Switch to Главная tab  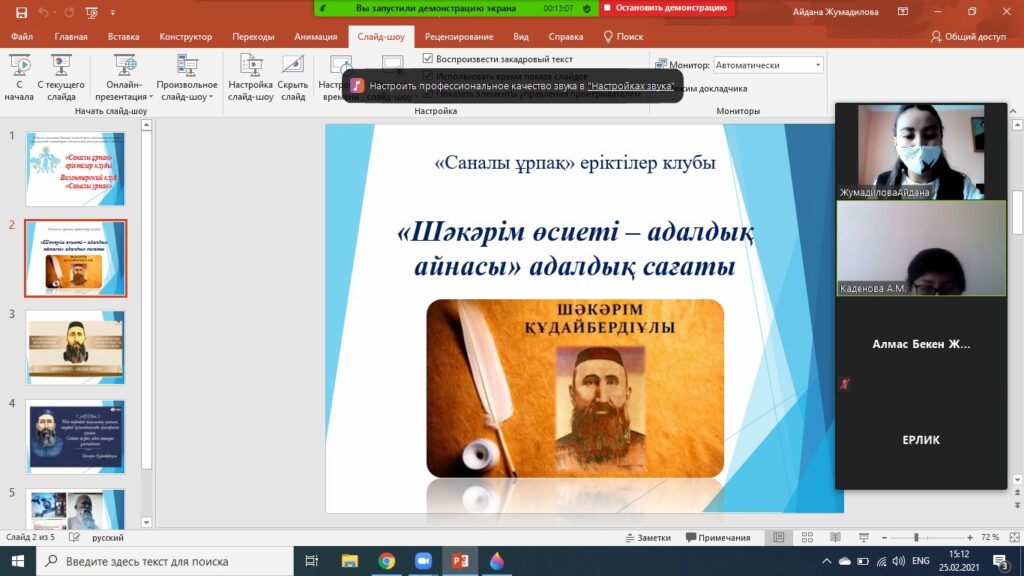pyautogui.click(x=71, y=37)
